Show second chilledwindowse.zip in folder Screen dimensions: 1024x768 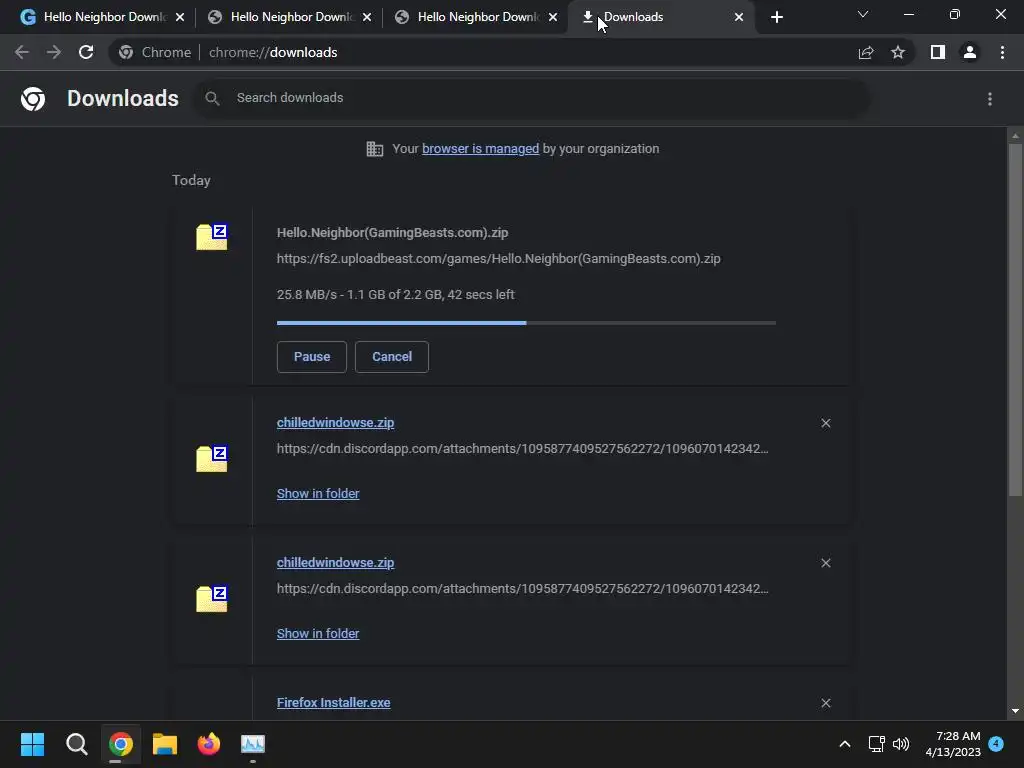(x=318, y=633)
